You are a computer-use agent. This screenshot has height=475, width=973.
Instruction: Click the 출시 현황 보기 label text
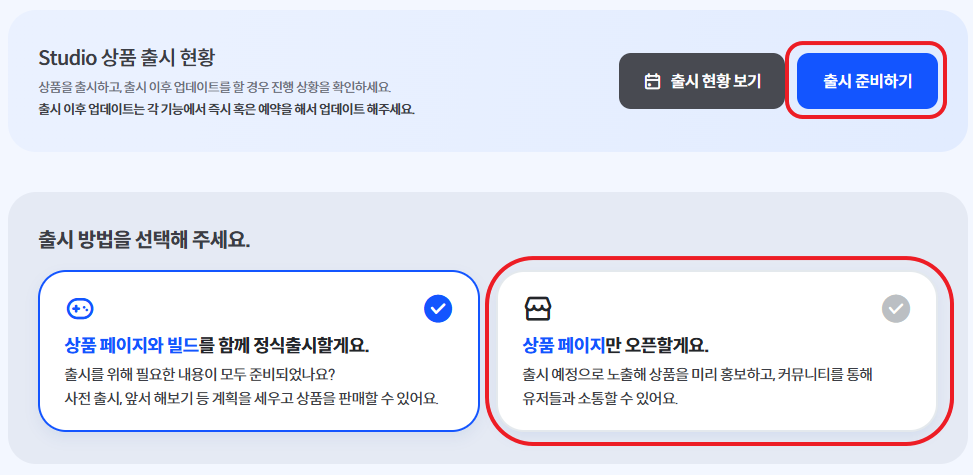click(x=715, y=81)
